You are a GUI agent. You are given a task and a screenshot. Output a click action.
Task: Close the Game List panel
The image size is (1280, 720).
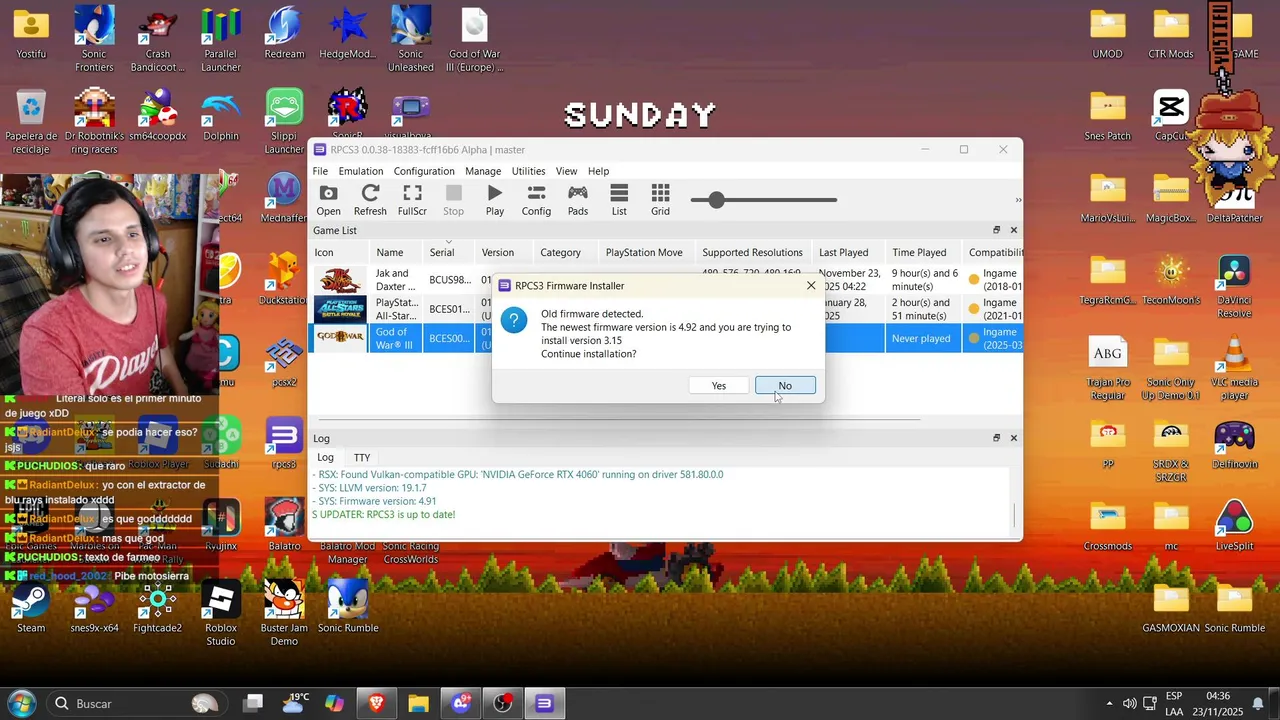pos(1013,230)
